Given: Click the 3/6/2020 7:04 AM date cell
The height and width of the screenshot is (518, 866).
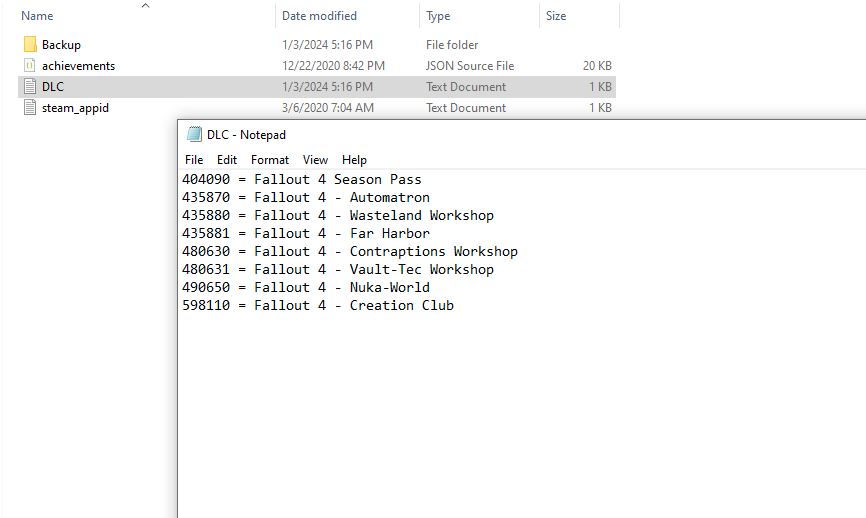Looking at the screenshot, I should point(328,108).
